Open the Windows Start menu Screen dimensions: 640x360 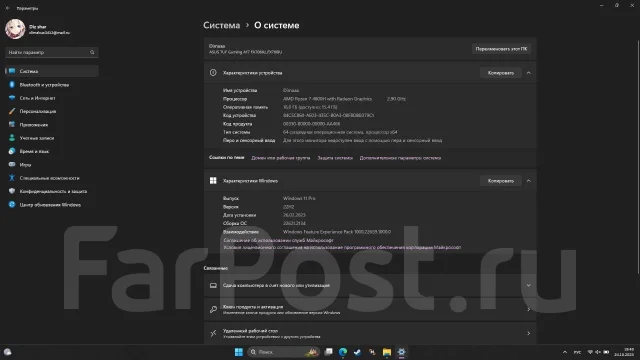pyautogui.click(x=239, y=352)
